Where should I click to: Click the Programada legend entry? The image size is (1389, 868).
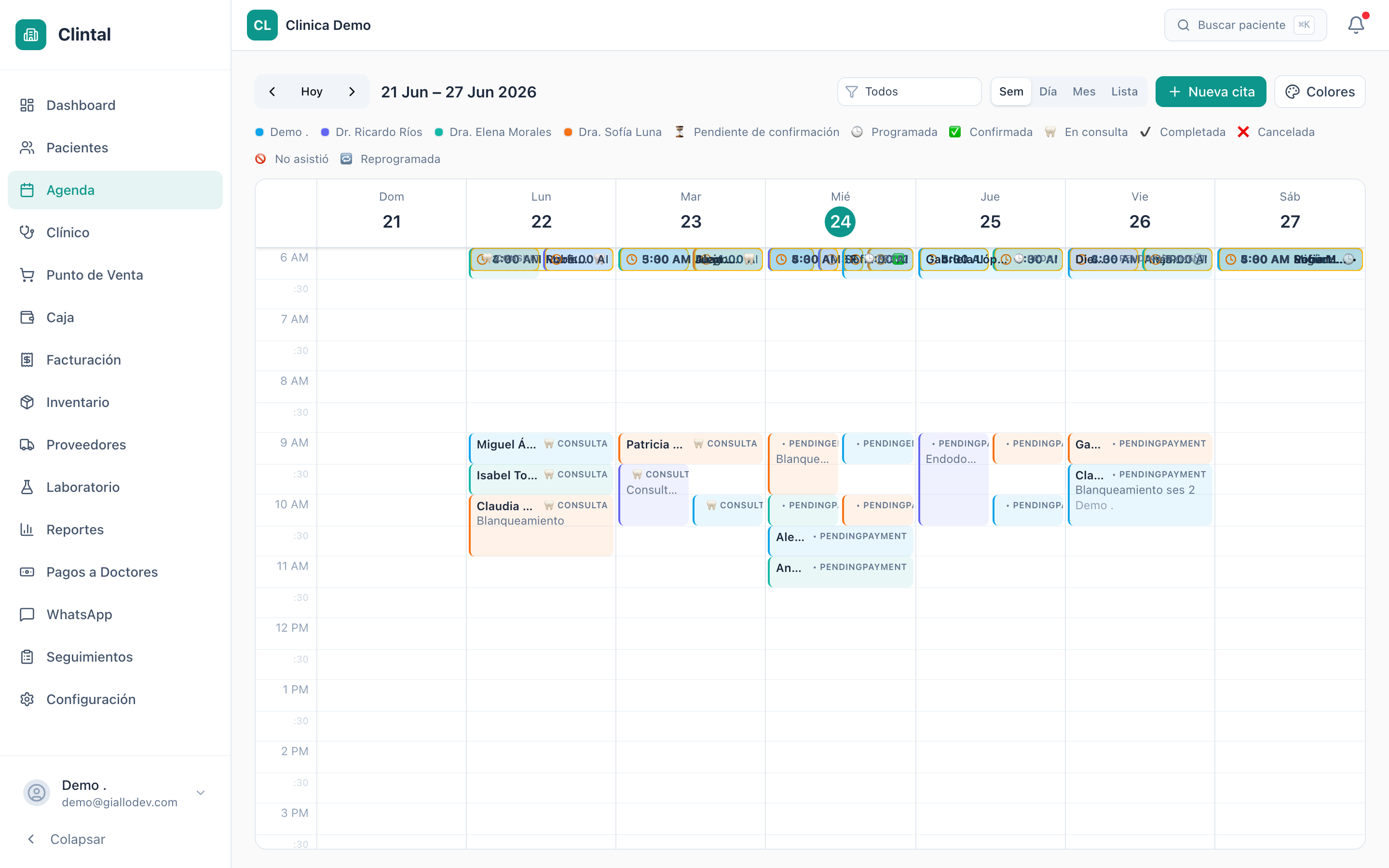coord(894,132)
